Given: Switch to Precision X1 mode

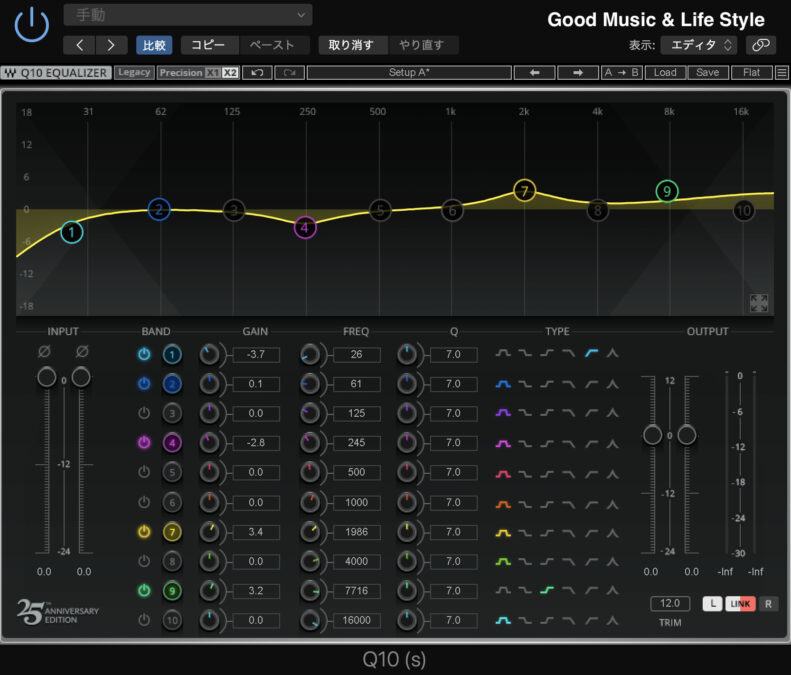Looking at the screenshot, I should tap(213, 73).
